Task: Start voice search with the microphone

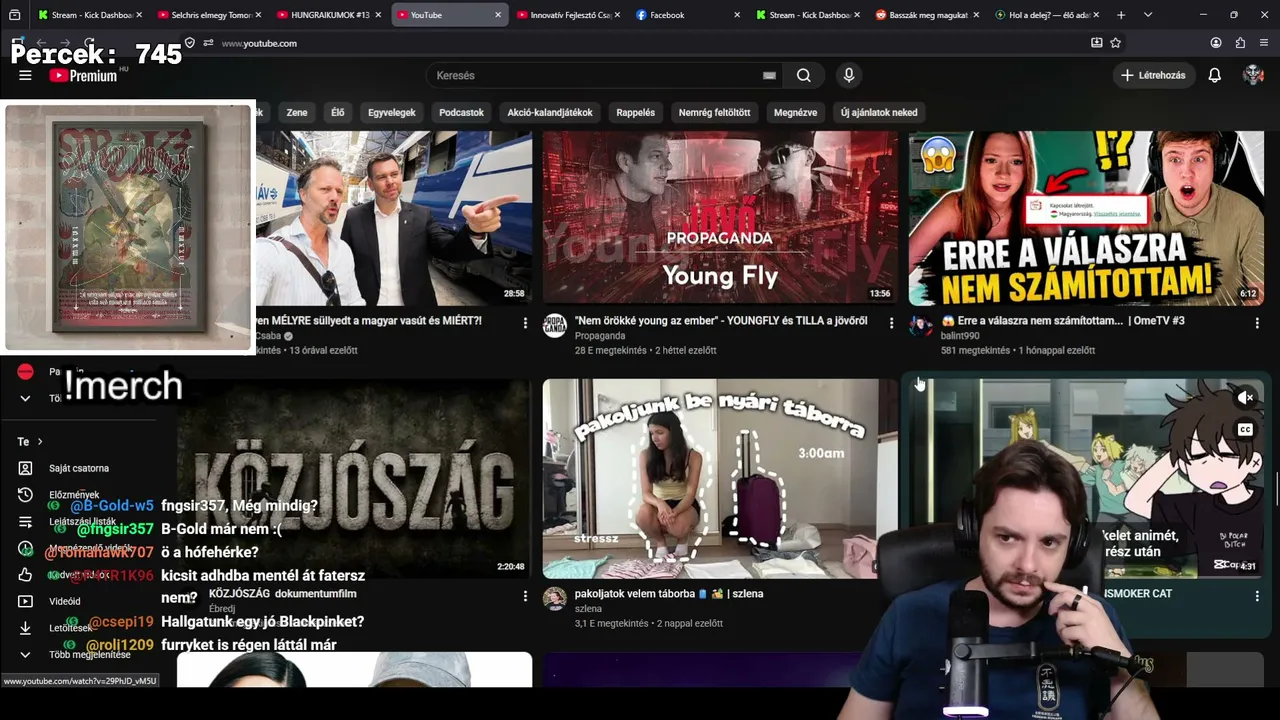Action: pyautogui.click(x=849, y=75)
